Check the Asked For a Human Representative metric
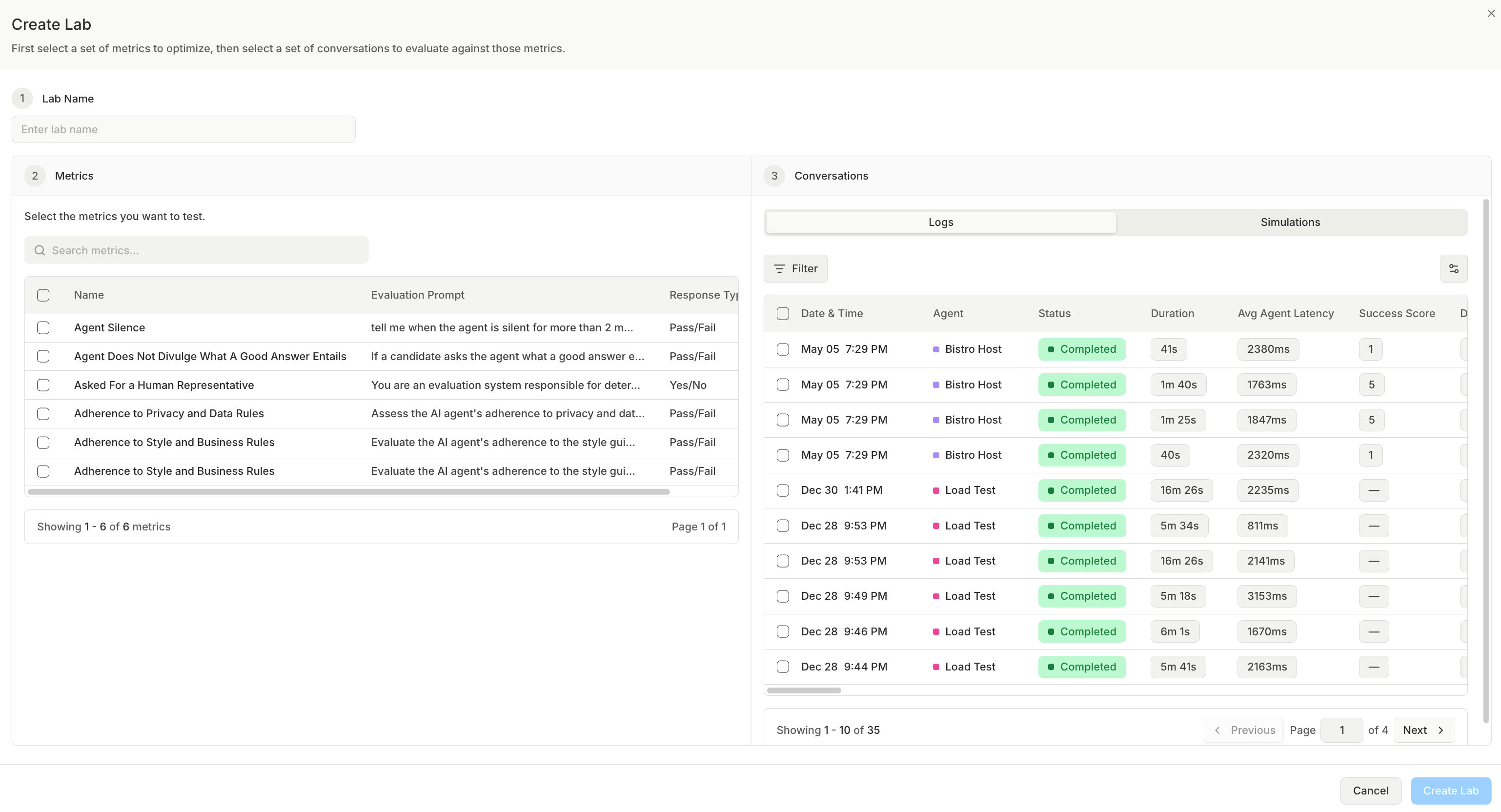 pyautogui.click(x=43, y=385)
